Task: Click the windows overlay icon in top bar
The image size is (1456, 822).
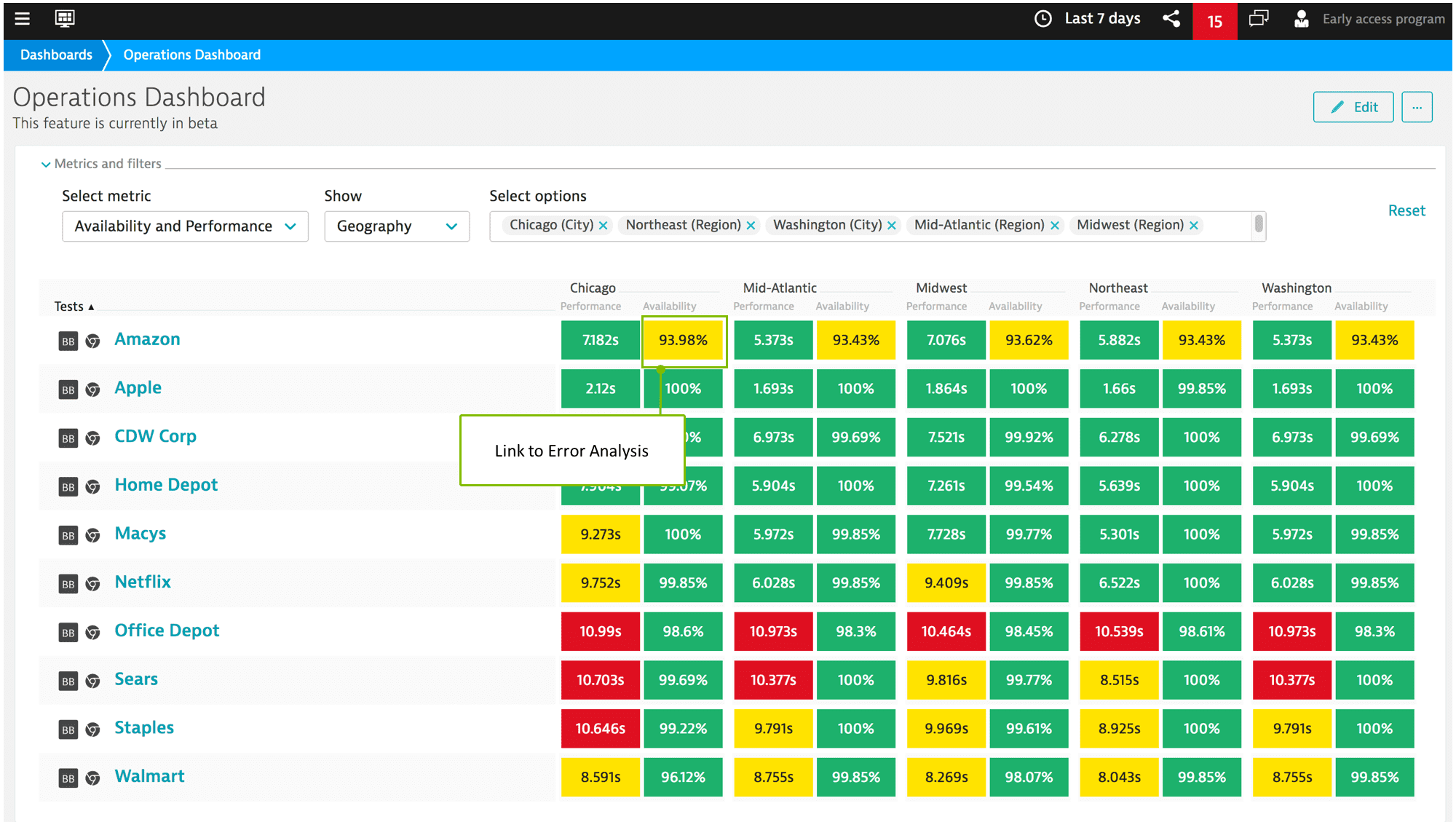Action: 1259,19
